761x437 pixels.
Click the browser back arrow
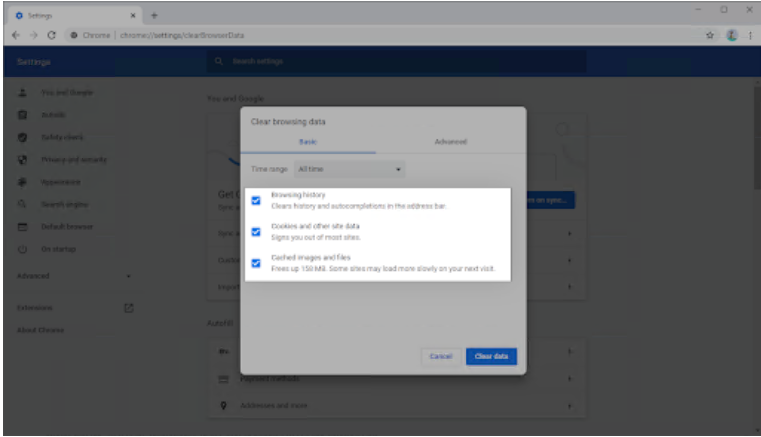[16, 35]
